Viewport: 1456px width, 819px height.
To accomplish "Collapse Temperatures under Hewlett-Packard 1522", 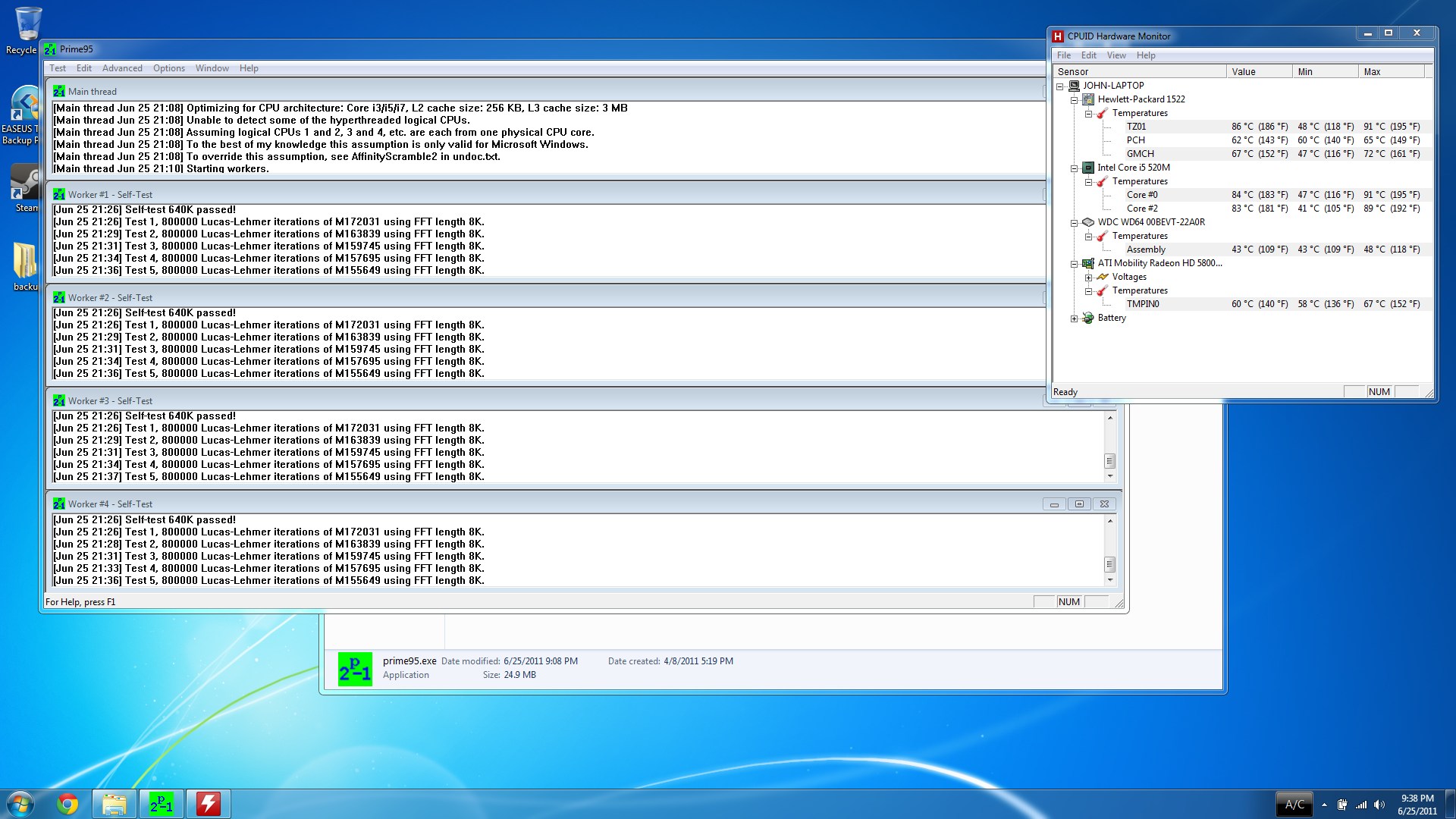I will [x=1088, y=114].
